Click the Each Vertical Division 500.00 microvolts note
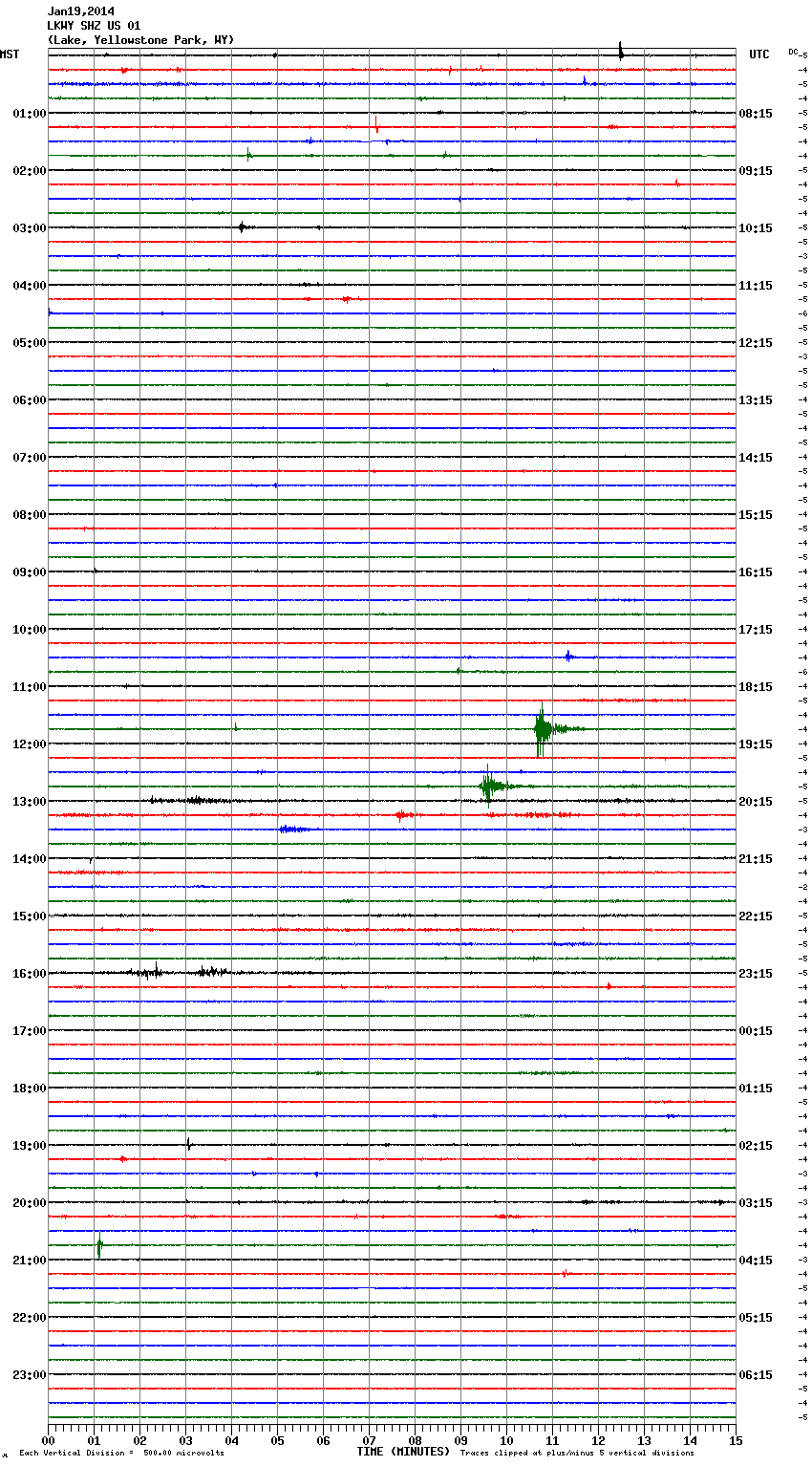The width and height of the screenshot is (812, 1466). [x=122, y=1454]
